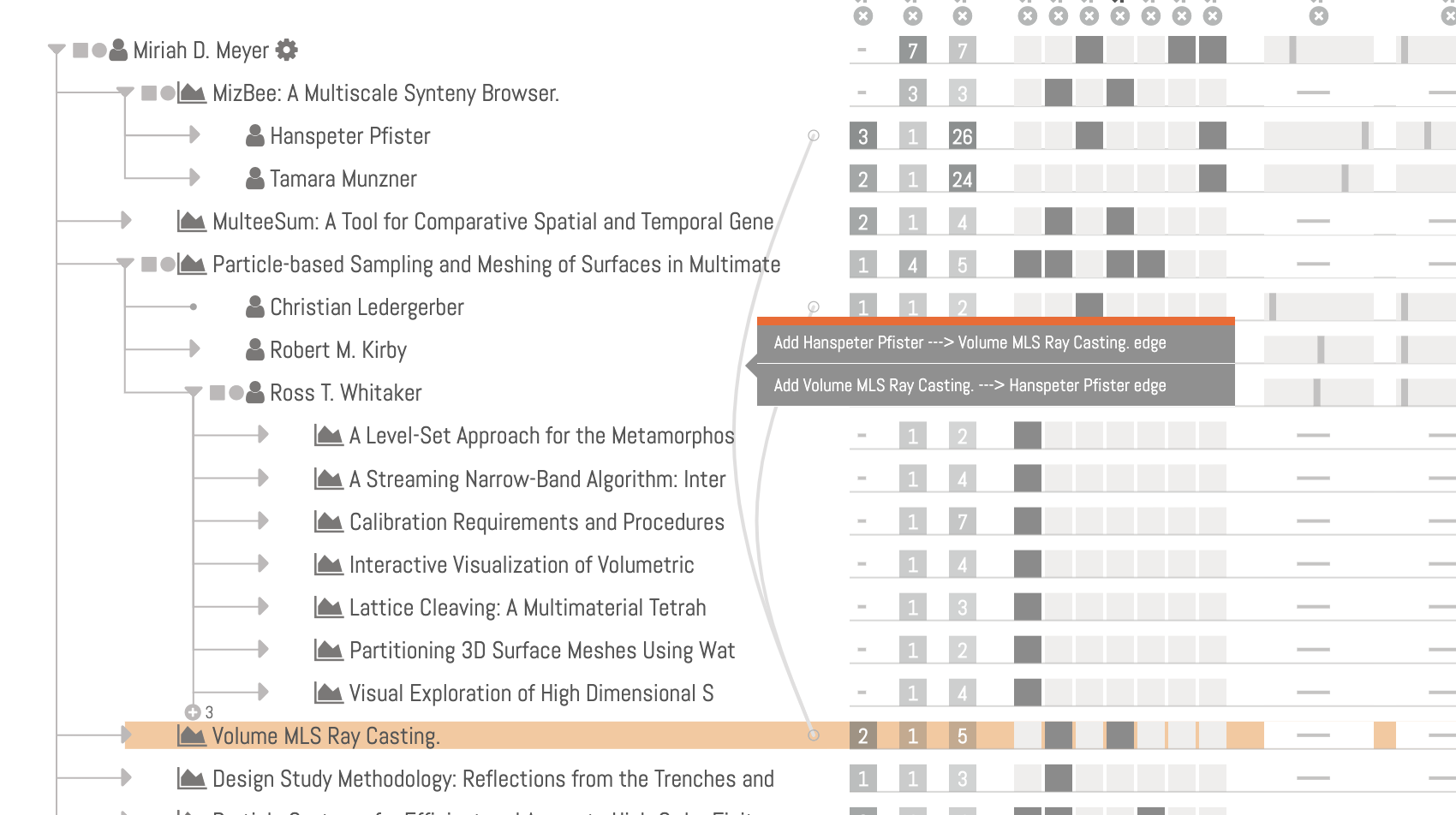Toggle circle marker beside MizBee paper
The height and width of the screenshot is (815, 1456).
click(168, 93)
